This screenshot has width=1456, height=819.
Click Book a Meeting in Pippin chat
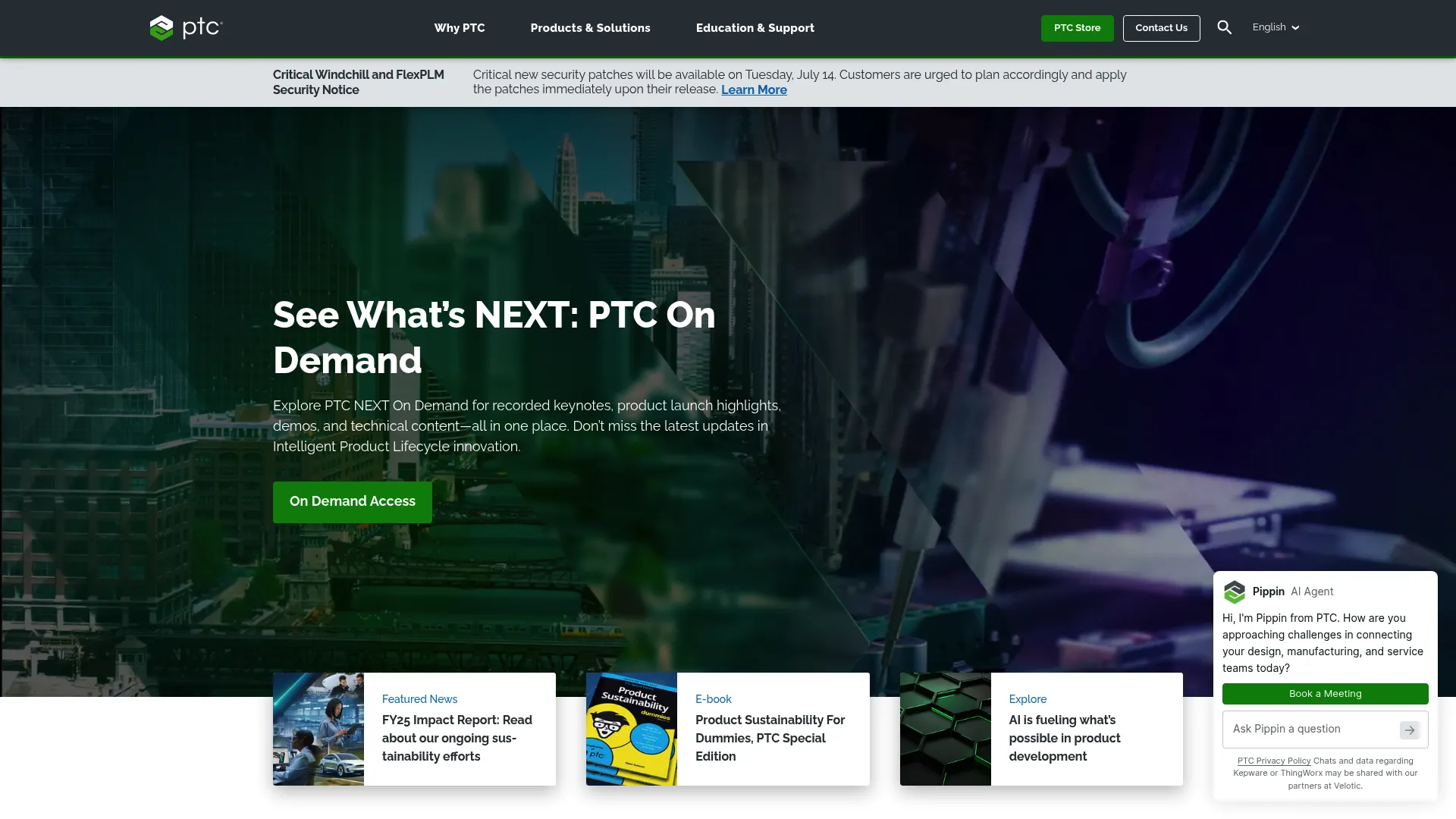pos(1325,694)
